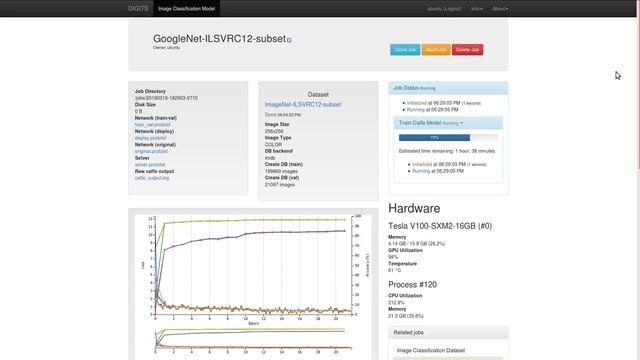Click the 'Hardware' heading
This screenshot has height=360, width=640.
(414, 208)
